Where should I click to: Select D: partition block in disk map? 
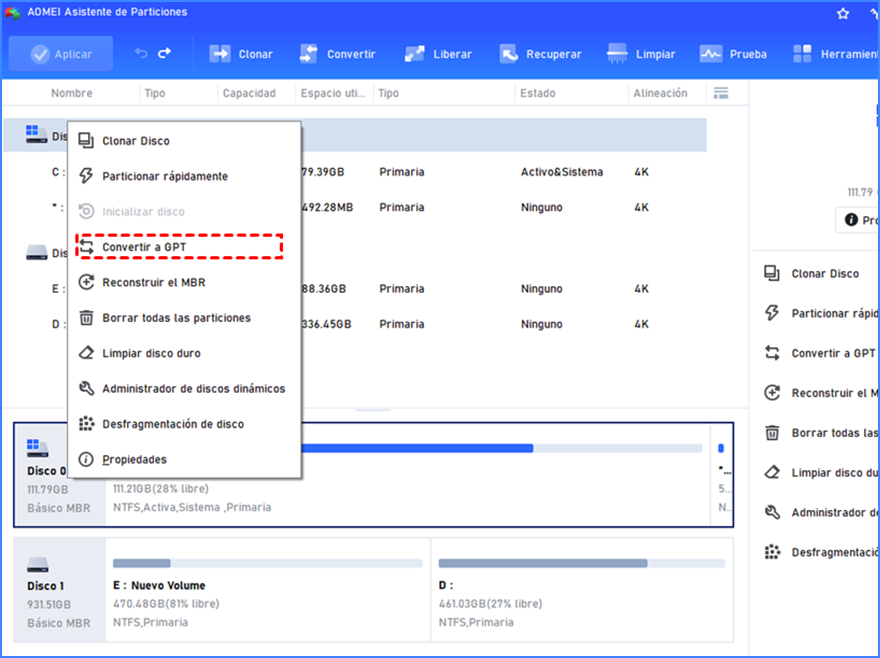(581, 590)
